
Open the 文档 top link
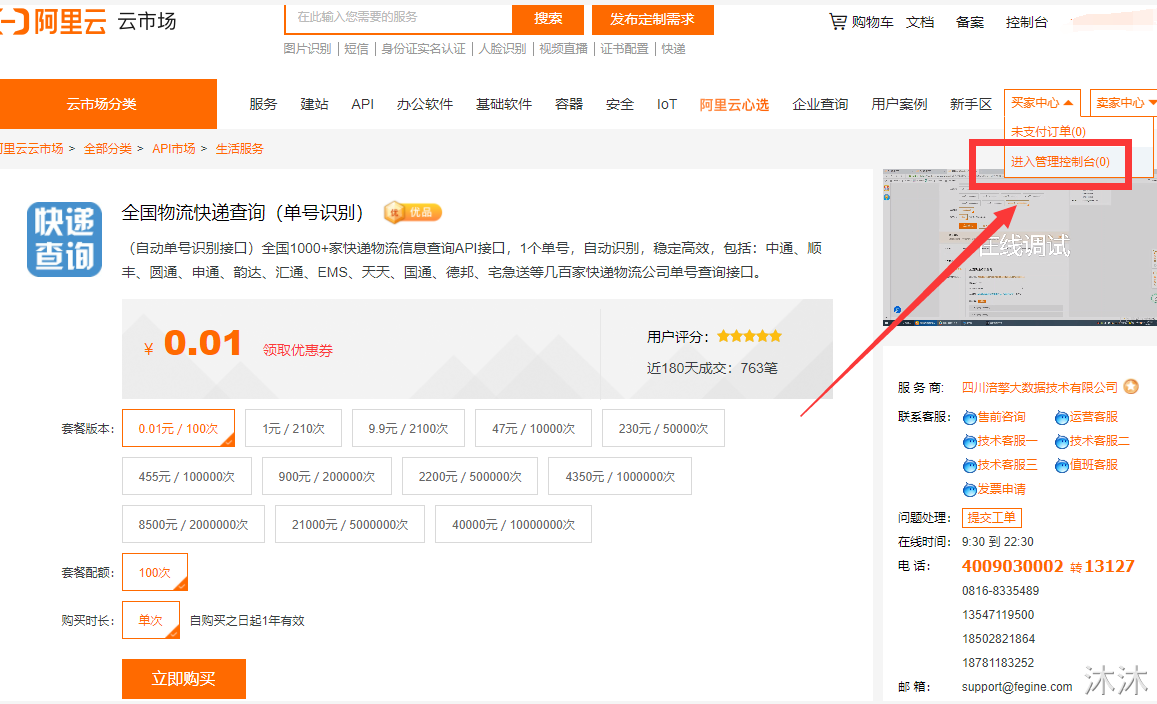(x=920, y=22)
